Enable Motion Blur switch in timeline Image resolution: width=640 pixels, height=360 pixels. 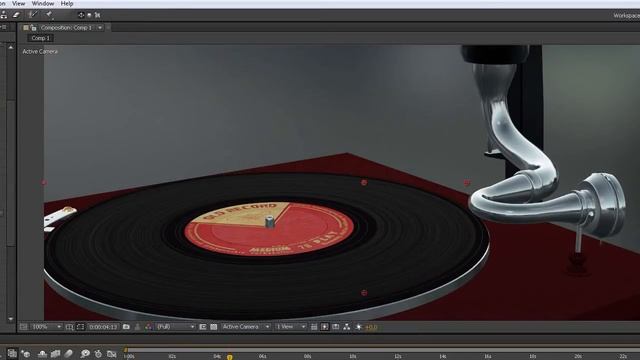(68, 354)
